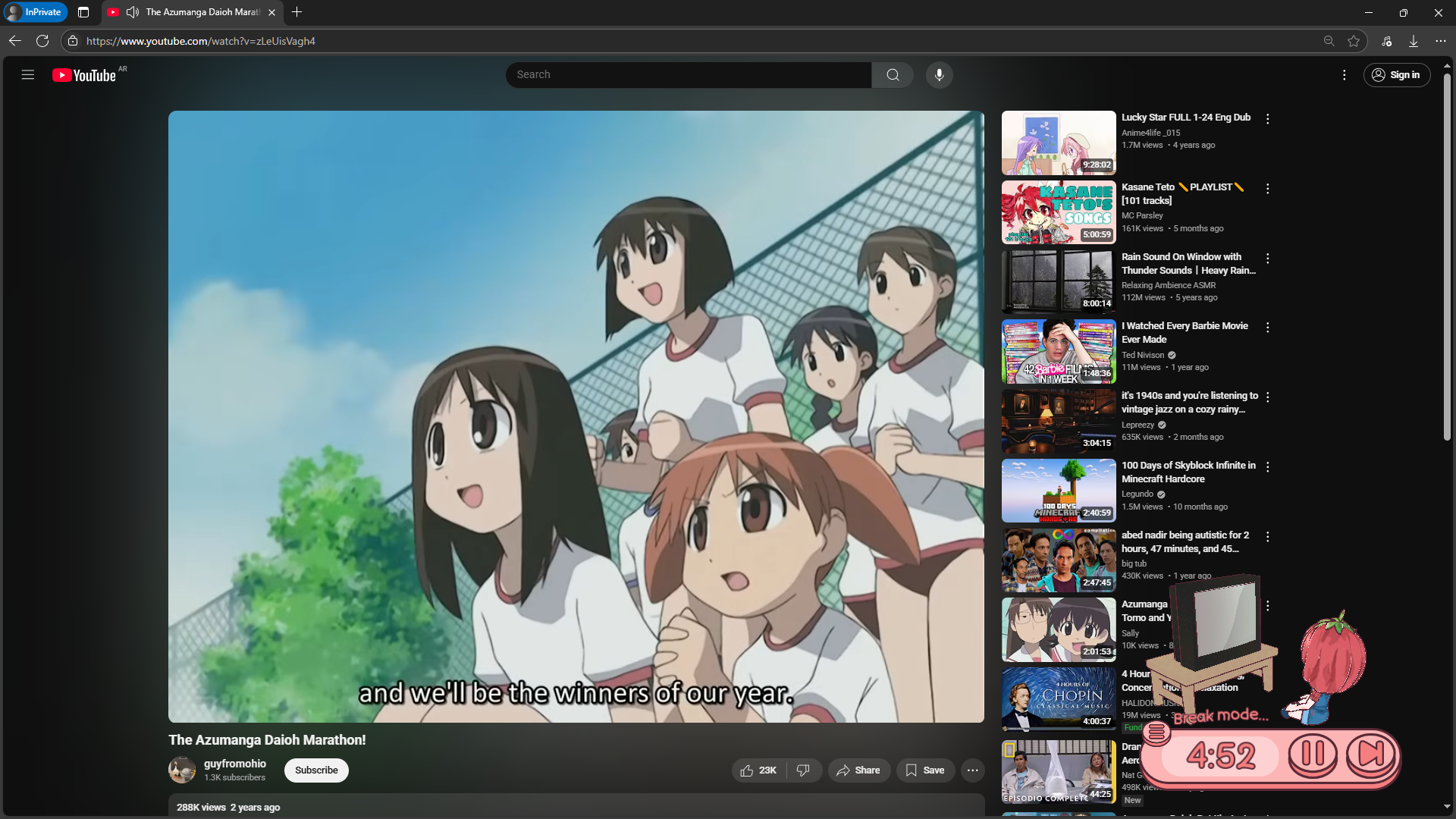Image resolution: width=1456 pixels, height=819 pixels.
Task: Click the Sign in button
Action: [1397, 75]
